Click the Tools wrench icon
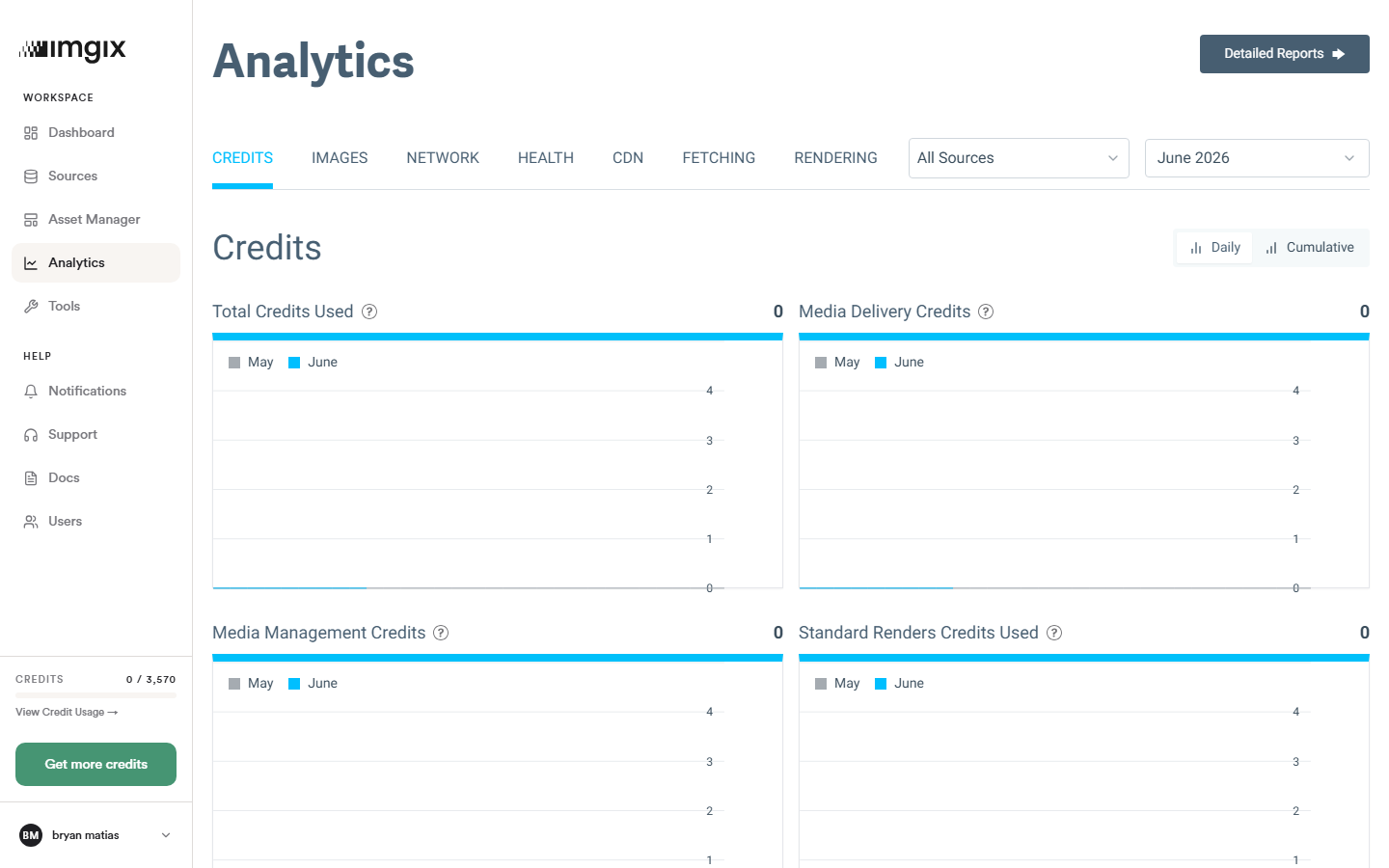This screenshot has width=1389, height=868. coord(31,307)
